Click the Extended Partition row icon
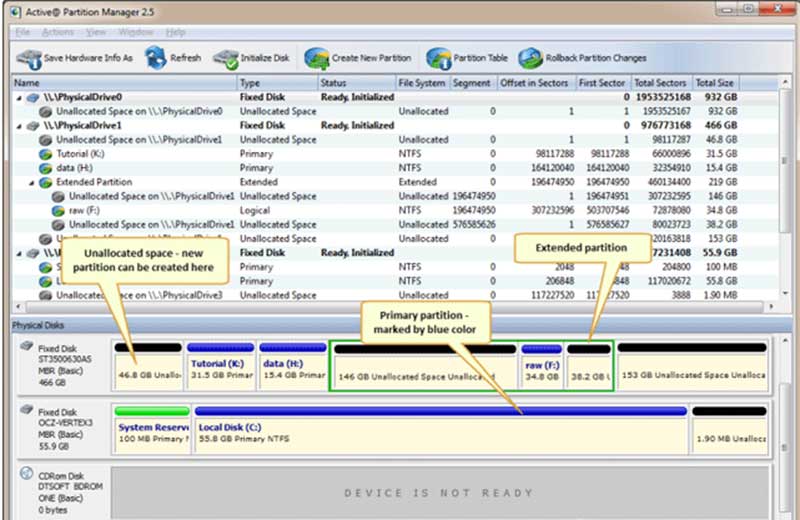The width and height of the screenshot is (800, 520). (45, 182)
